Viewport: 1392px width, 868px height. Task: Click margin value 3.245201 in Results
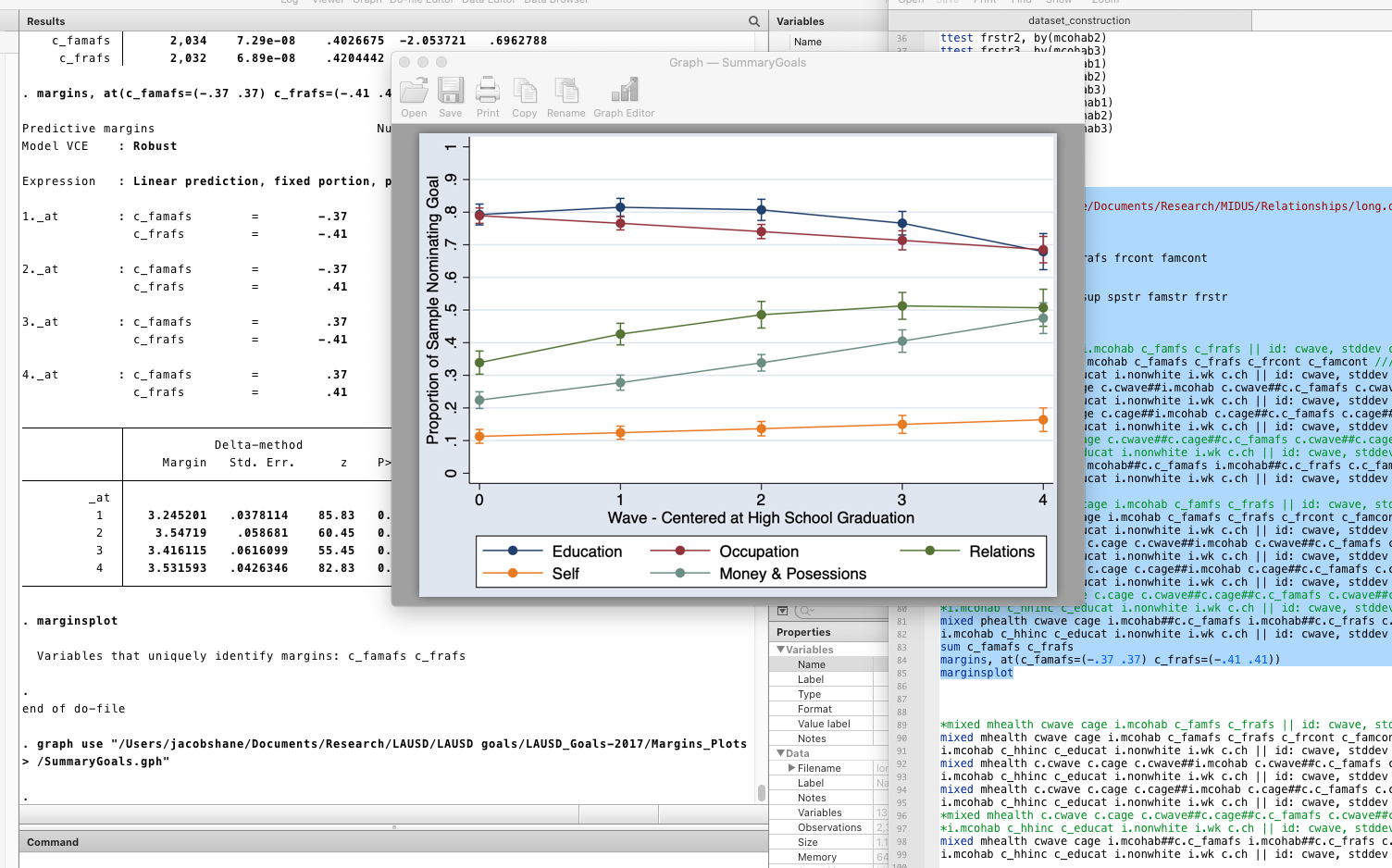click(x=177, y=515)
